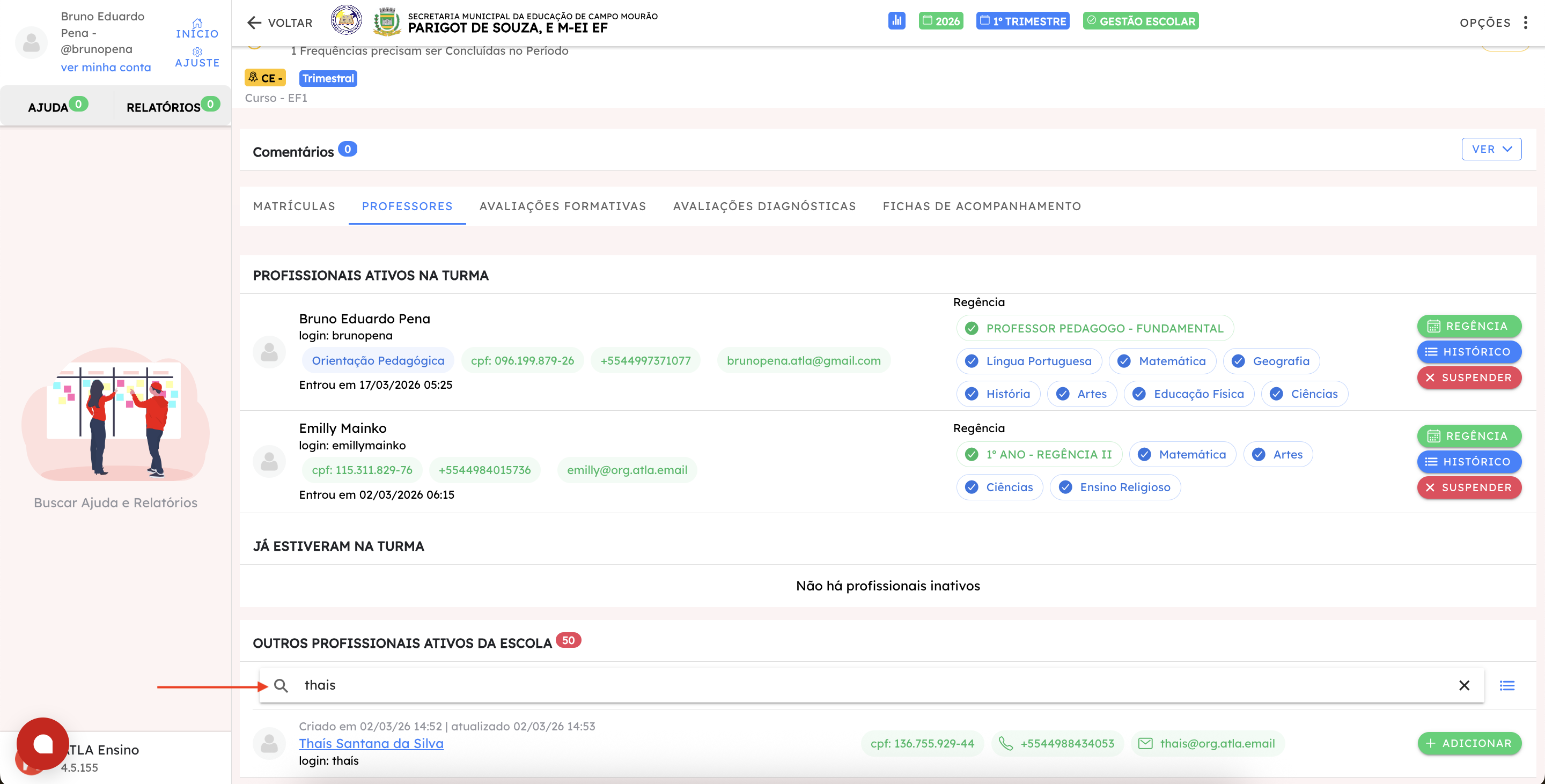Open the list view icon beside search
1545x784 pixels.
pyautogui.click(x=1507, y=685)
